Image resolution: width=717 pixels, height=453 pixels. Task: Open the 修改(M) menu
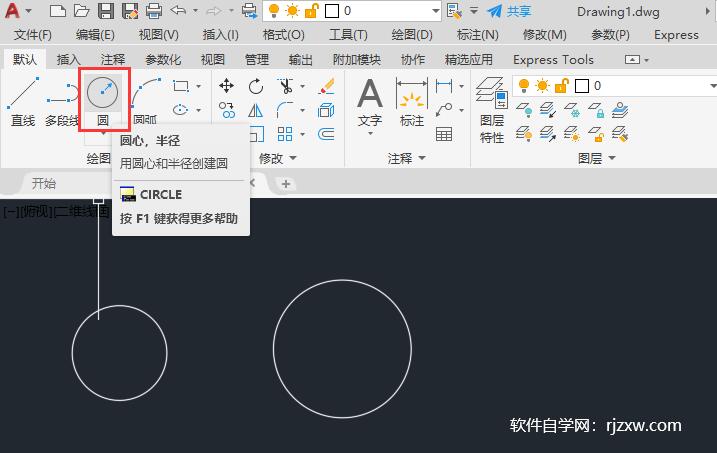click(x=545, y=35)
